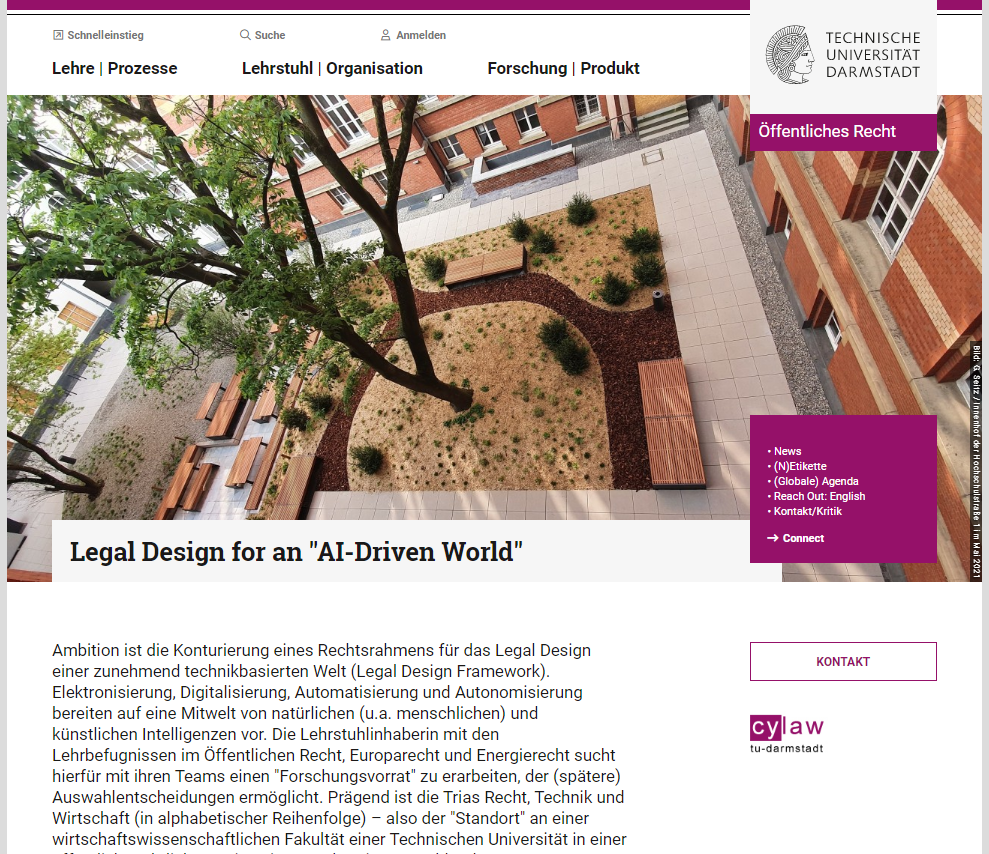The height and width of the screenshot is (854, 989).
Task: Click the Schnelleinstieg arrow icon
Action: (58, 35)
